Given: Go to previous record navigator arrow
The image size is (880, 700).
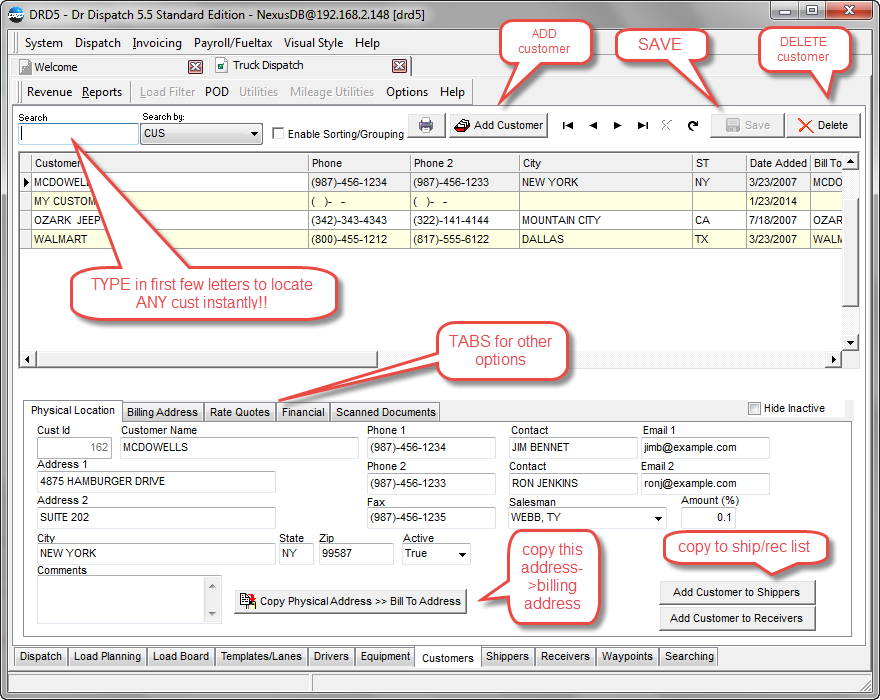Looking at the screenshot, I should coord(593,125).
